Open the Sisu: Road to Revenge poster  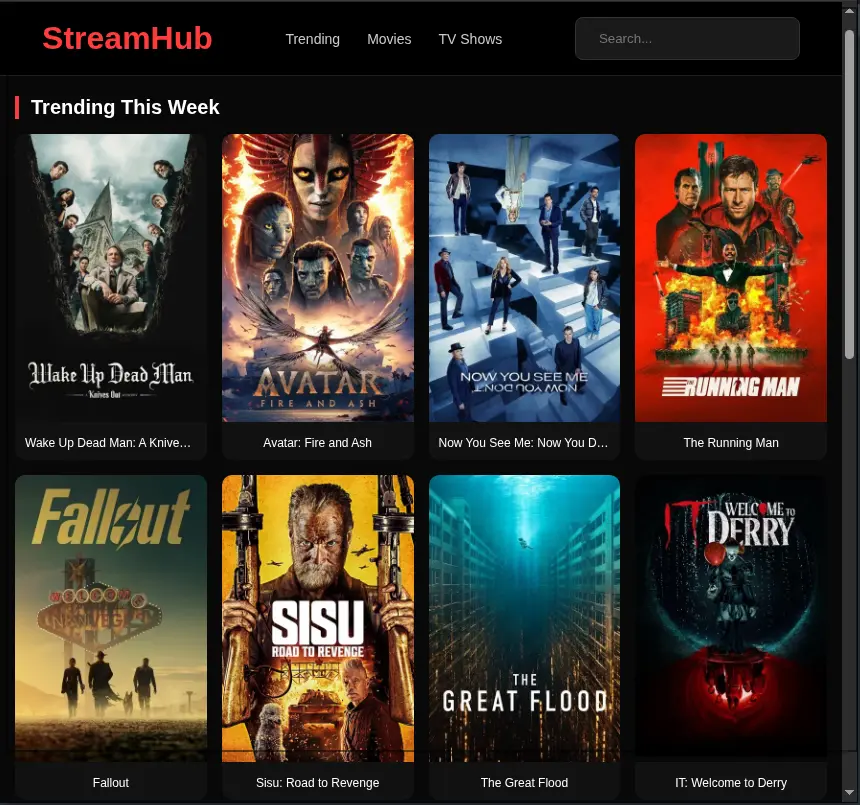coord(318,619)
